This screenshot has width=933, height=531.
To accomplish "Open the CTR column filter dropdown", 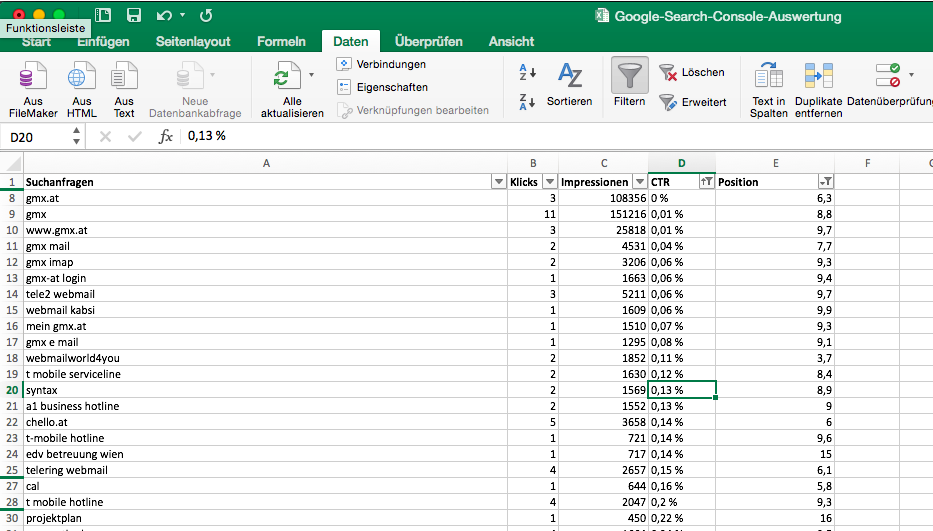I will pyautogui.click(x=706, y=182).
